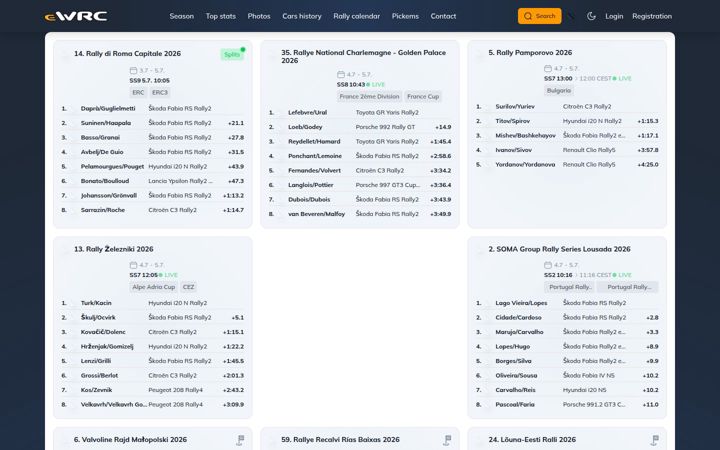Select the CEZ tag
The image size is (720, 450).
coord(188,287)
